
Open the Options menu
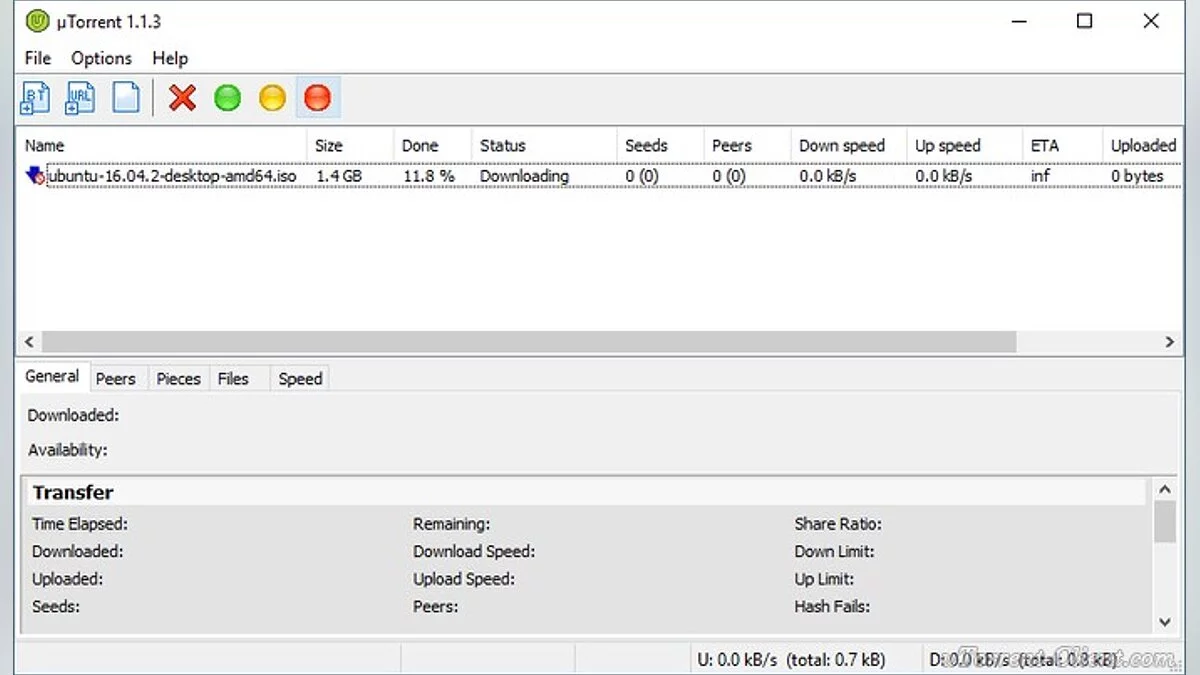[x=101, y=58]
